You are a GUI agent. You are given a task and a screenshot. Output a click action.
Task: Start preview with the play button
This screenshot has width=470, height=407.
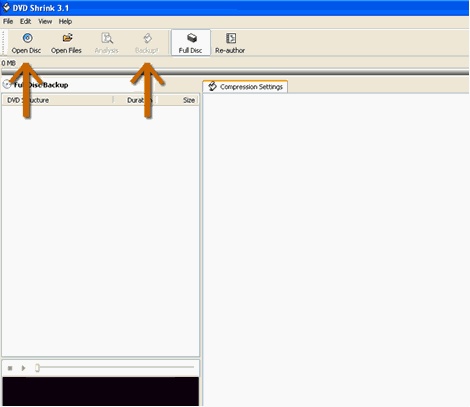pyautogui.click(x=23, y=368)
